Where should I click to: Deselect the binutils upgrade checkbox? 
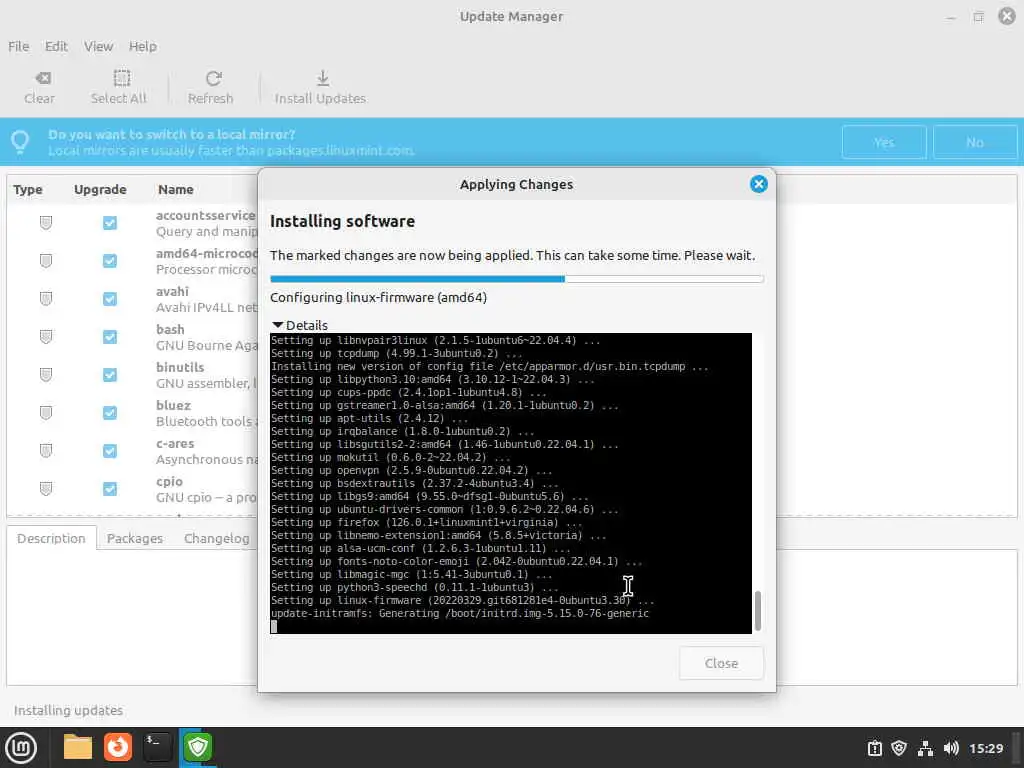point(110,374)
